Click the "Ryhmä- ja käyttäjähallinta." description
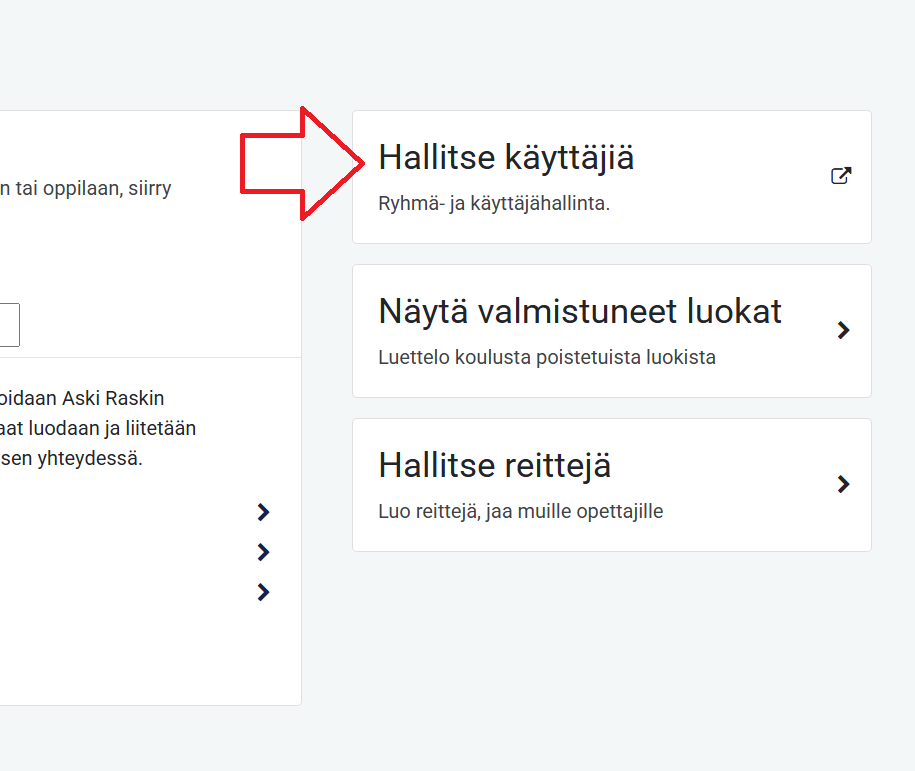 (494, 204)
